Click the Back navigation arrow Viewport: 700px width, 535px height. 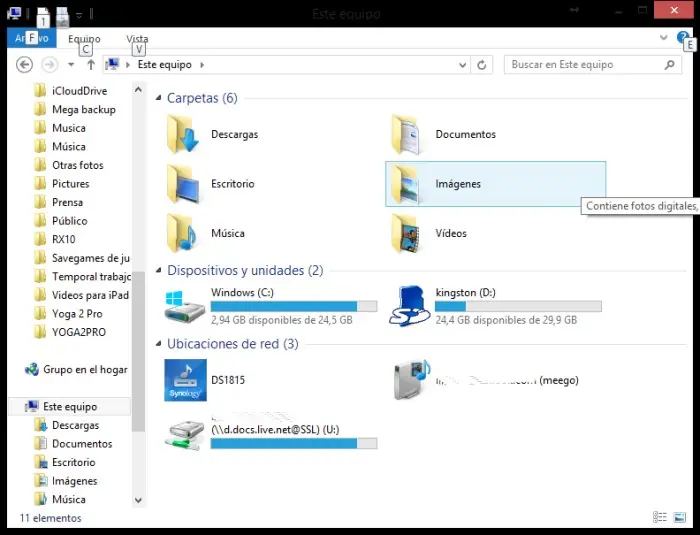point(25,65)
